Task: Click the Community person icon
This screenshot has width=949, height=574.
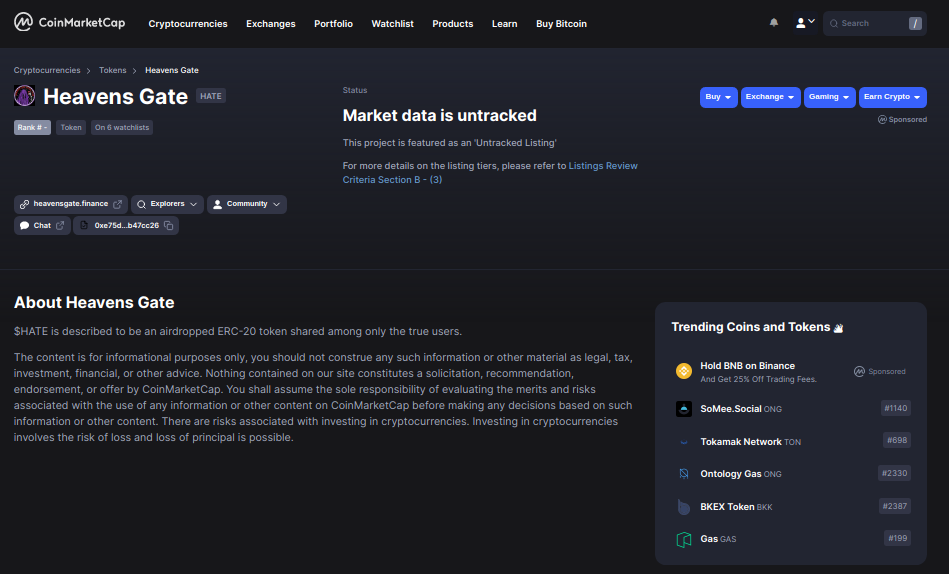Action: pos(217,205)
